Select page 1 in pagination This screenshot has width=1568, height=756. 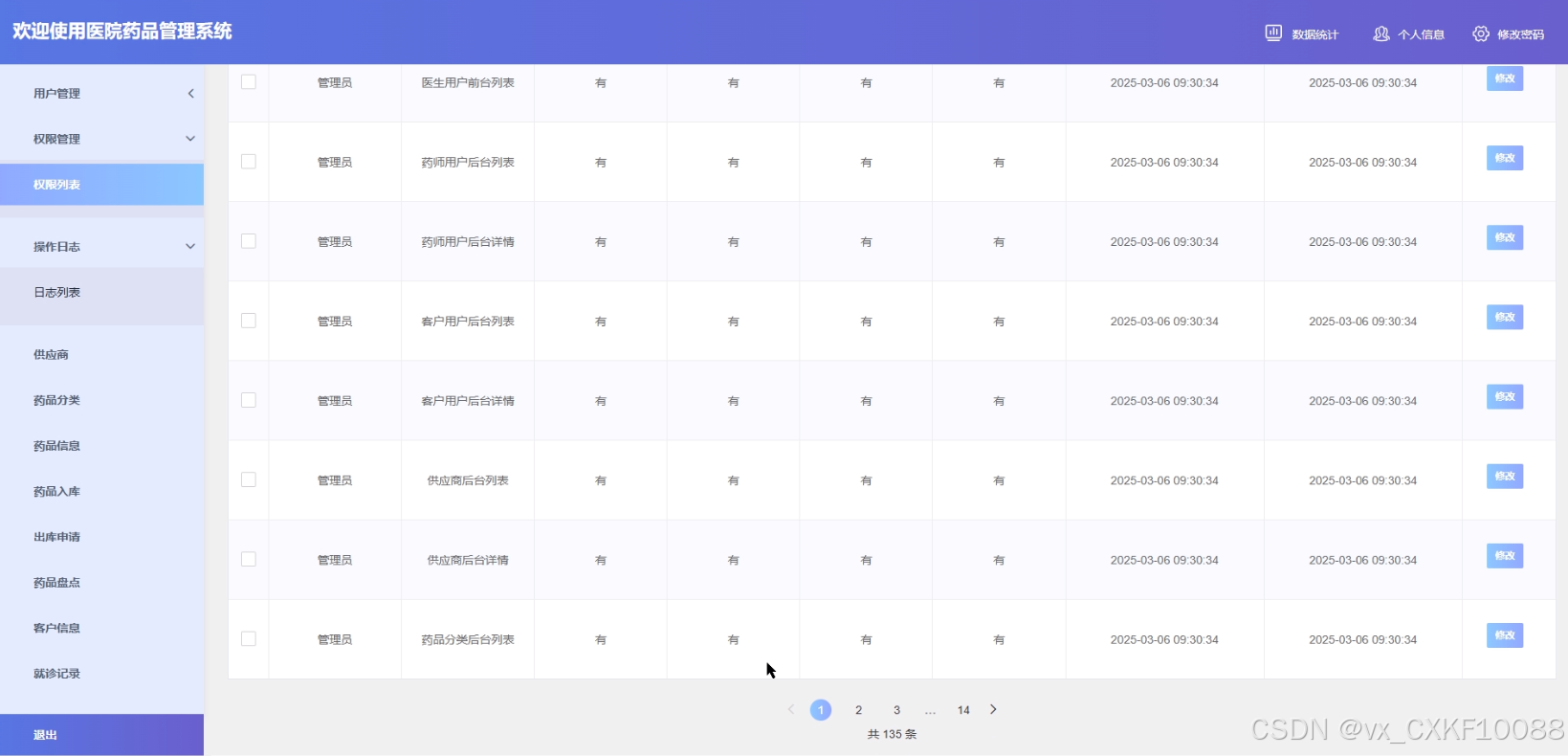[x=821, y=710]
